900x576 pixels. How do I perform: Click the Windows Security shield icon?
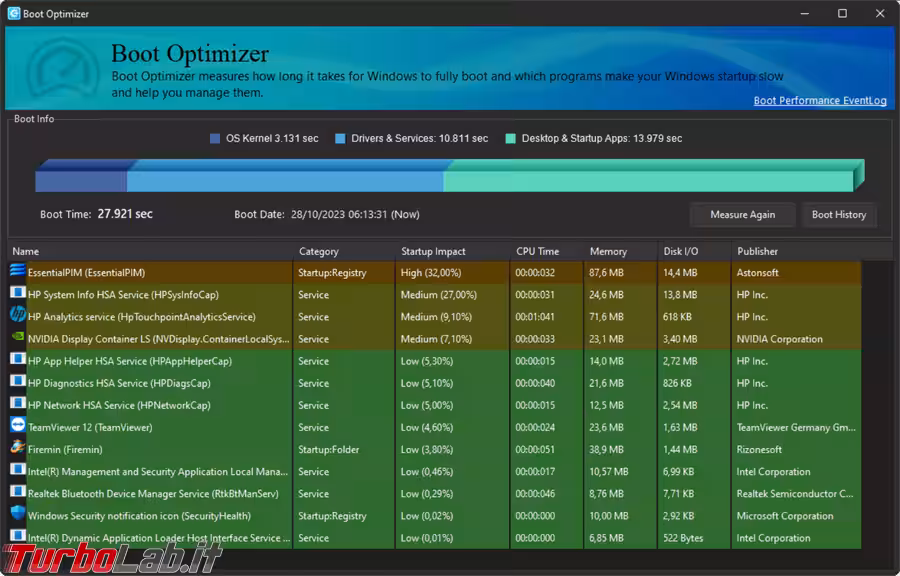point(17,515)
